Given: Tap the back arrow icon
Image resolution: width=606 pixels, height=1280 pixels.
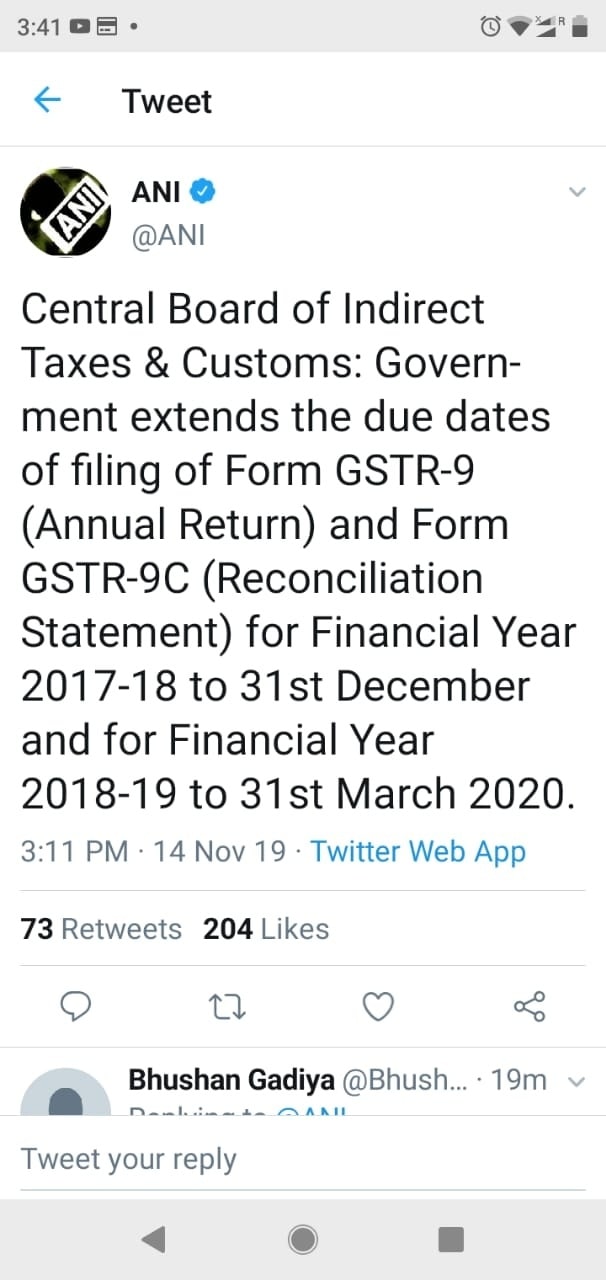Looking at the screenshot, I should click(x=47, y=100).
